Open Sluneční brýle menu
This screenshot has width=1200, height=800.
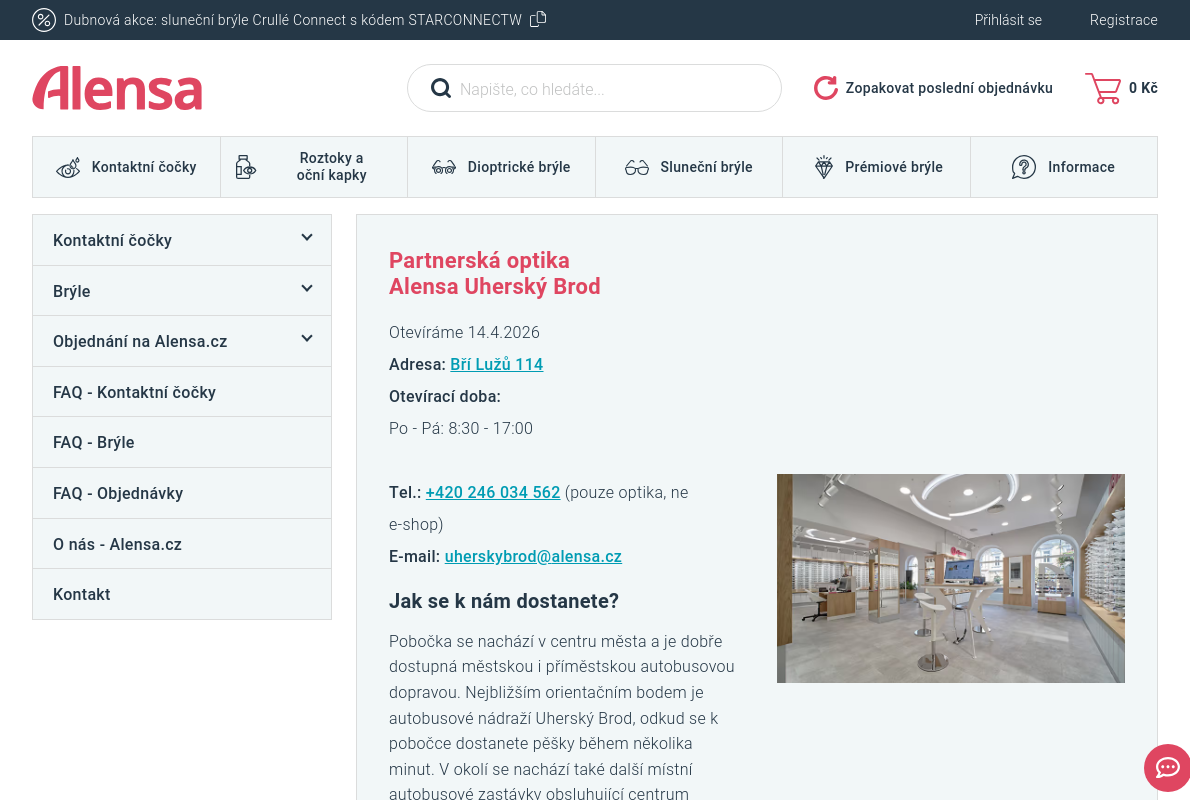[689, 167]
